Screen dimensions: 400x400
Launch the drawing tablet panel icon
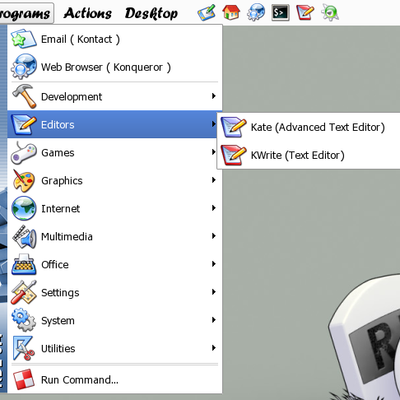pyautogui.click(x=206, y=13)
